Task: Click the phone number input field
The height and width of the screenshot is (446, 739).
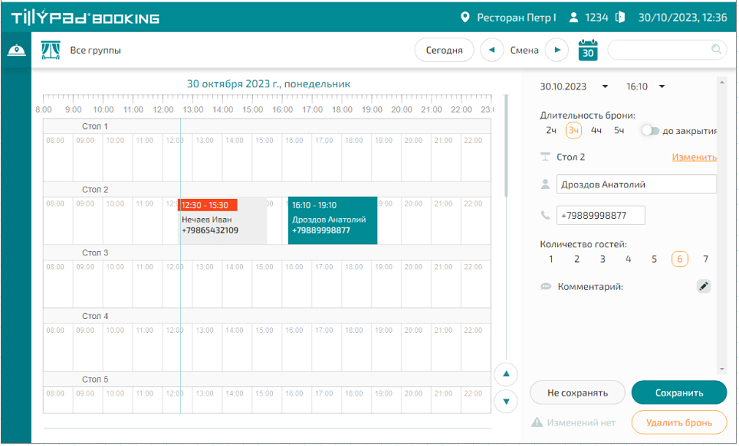Action: pyautogui.click(x=600, y=215)
